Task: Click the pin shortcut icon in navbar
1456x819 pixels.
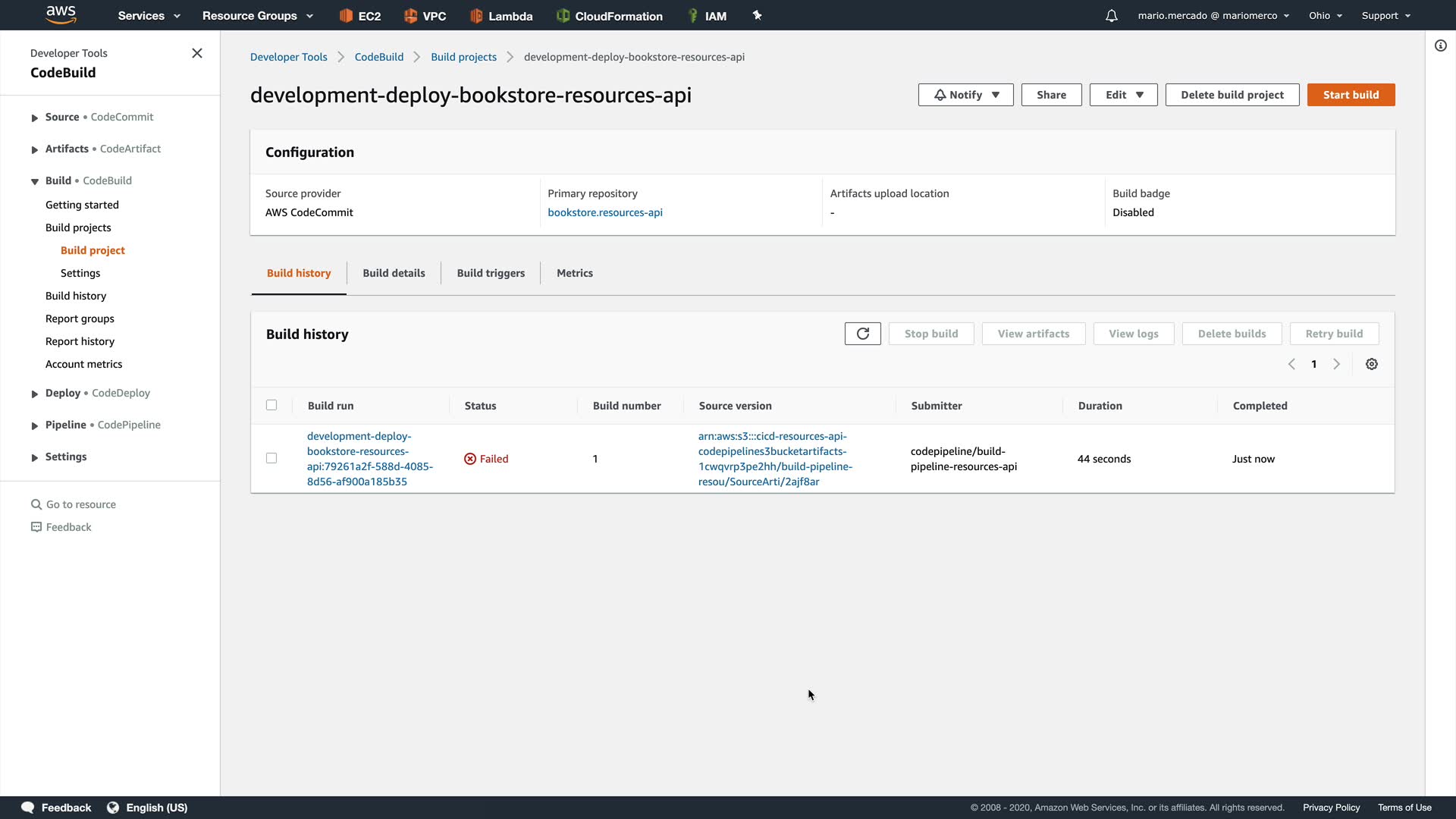Action: coord(757,15)
